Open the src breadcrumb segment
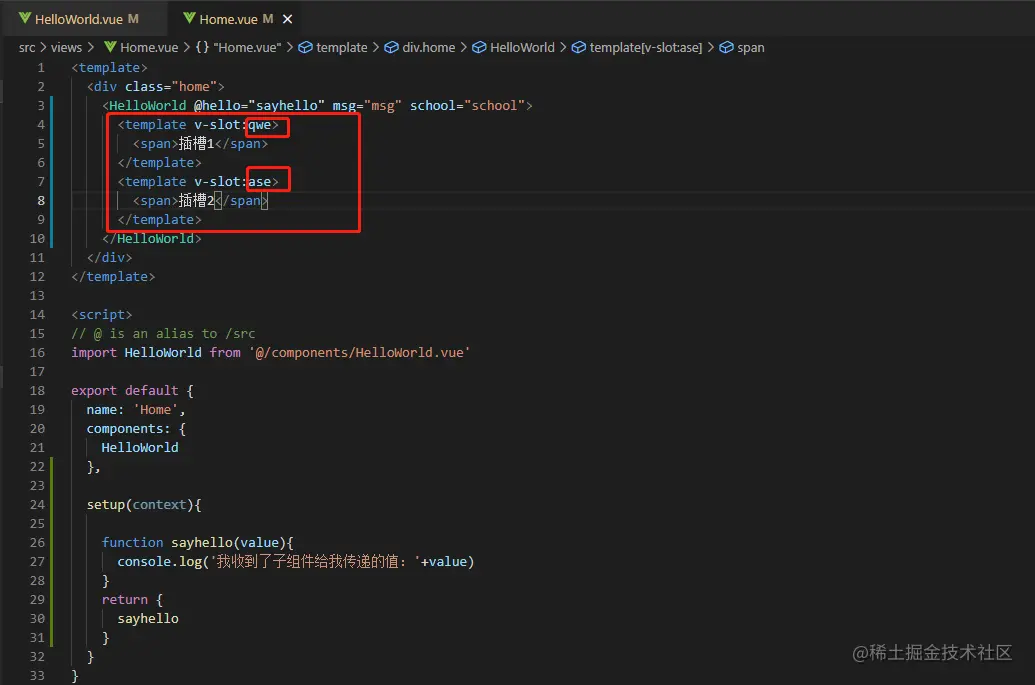This screenshot has width=1035, height=685. click(x=27, y=48)
